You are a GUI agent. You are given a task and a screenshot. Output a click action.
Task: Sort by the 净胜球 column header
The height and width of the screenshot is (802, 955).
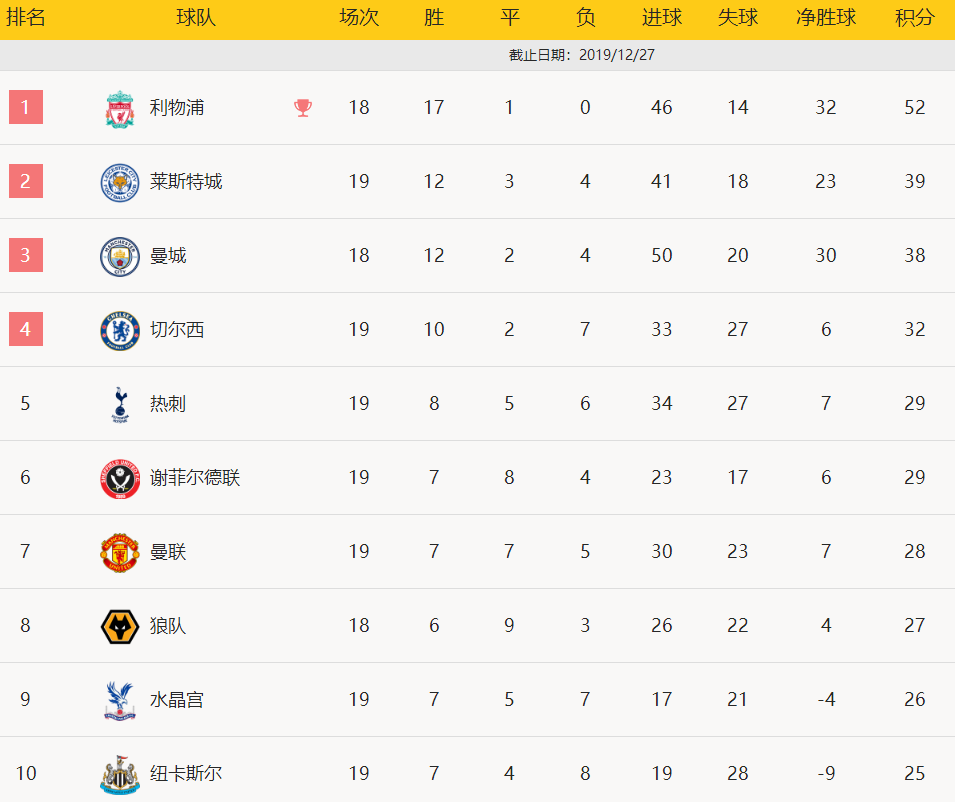tap(826, 18)
